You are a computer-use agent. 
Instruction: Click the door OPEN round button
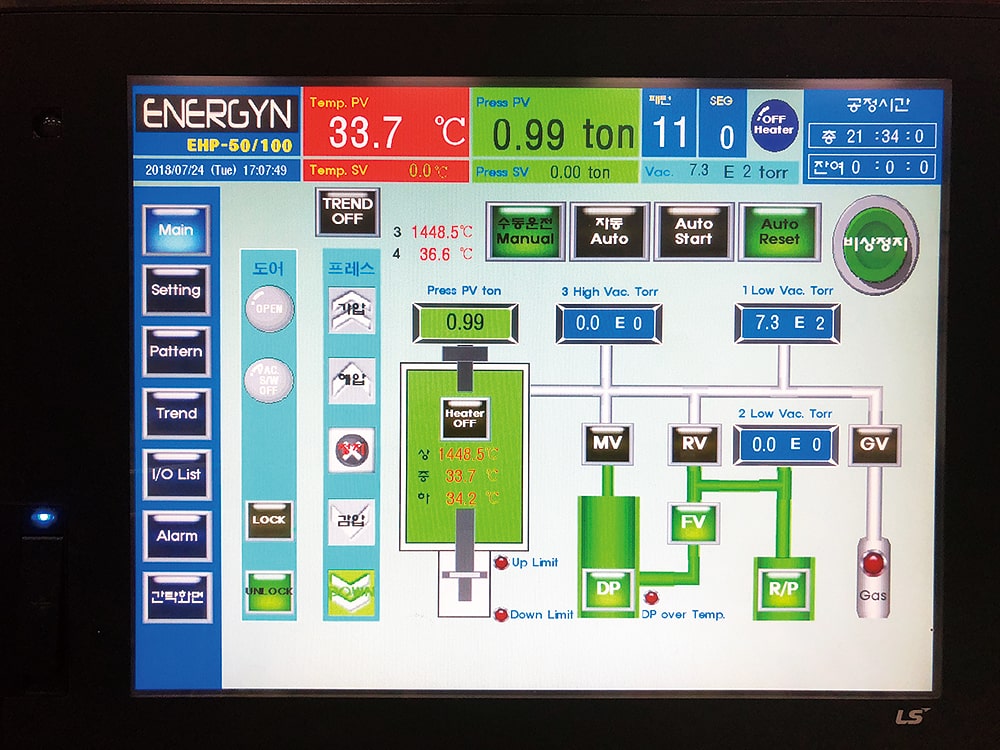(269, 309)
